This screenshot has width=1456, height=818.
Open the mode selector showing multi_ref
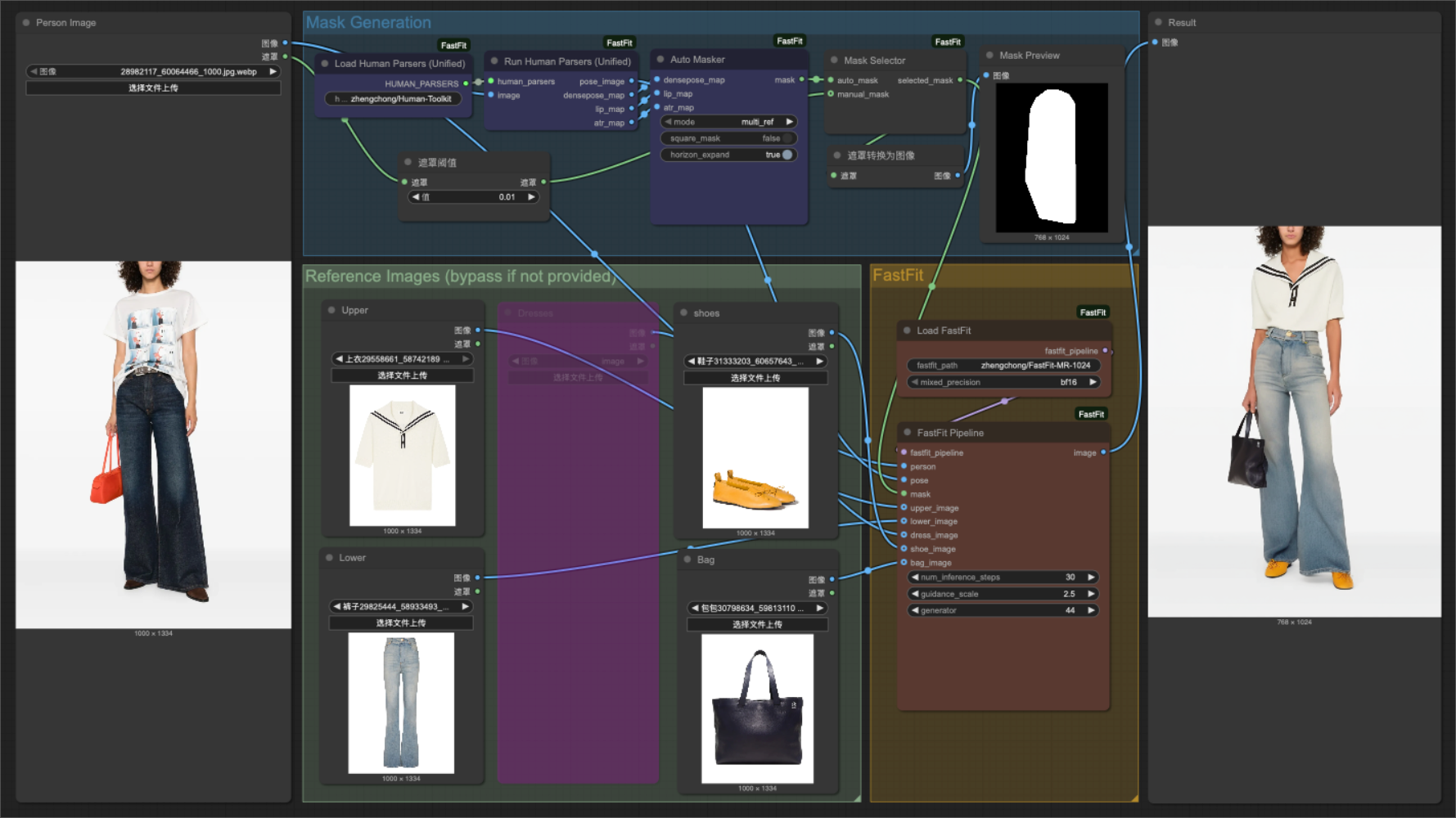(x=728, y=121)
